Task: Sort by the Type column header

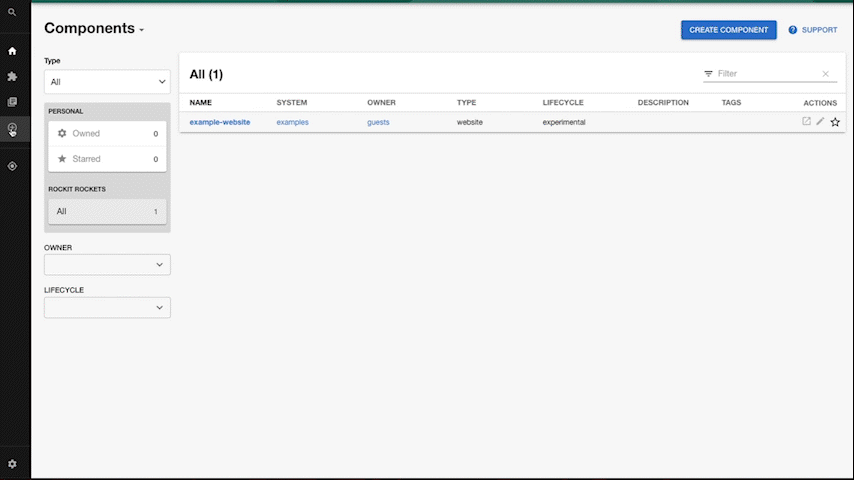Action: point(466,102)
